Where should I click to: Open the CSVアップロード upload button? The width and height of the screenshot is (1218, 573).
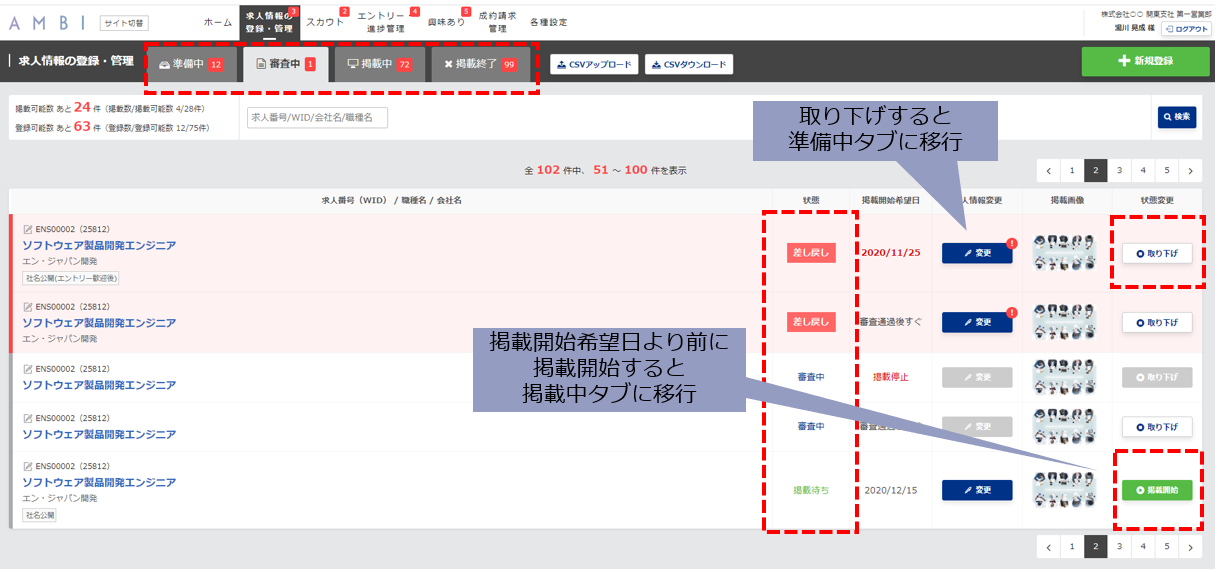[x=594, y=65]
